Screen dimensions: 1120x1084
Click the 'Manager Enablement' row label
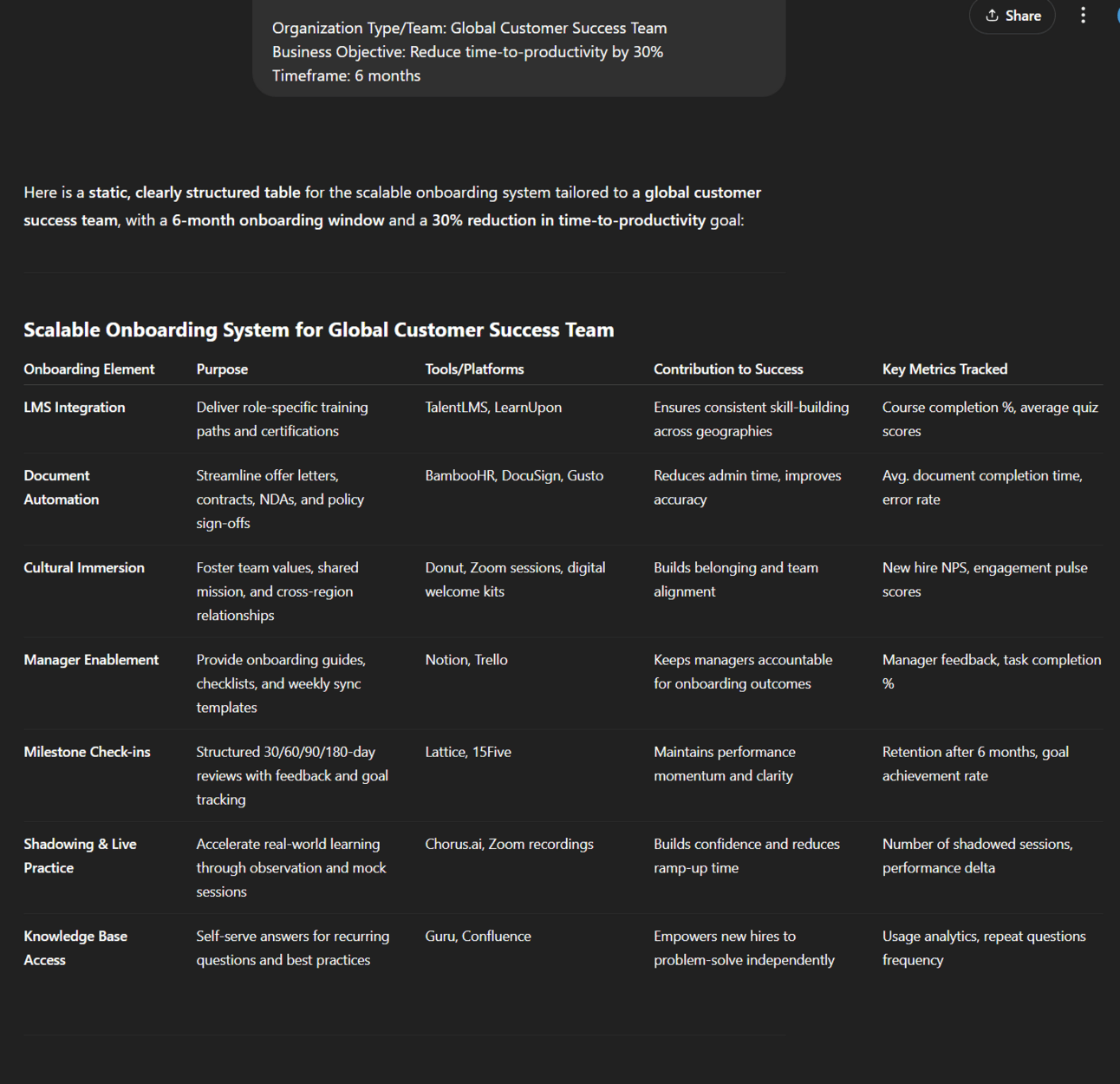coord(91,660)
